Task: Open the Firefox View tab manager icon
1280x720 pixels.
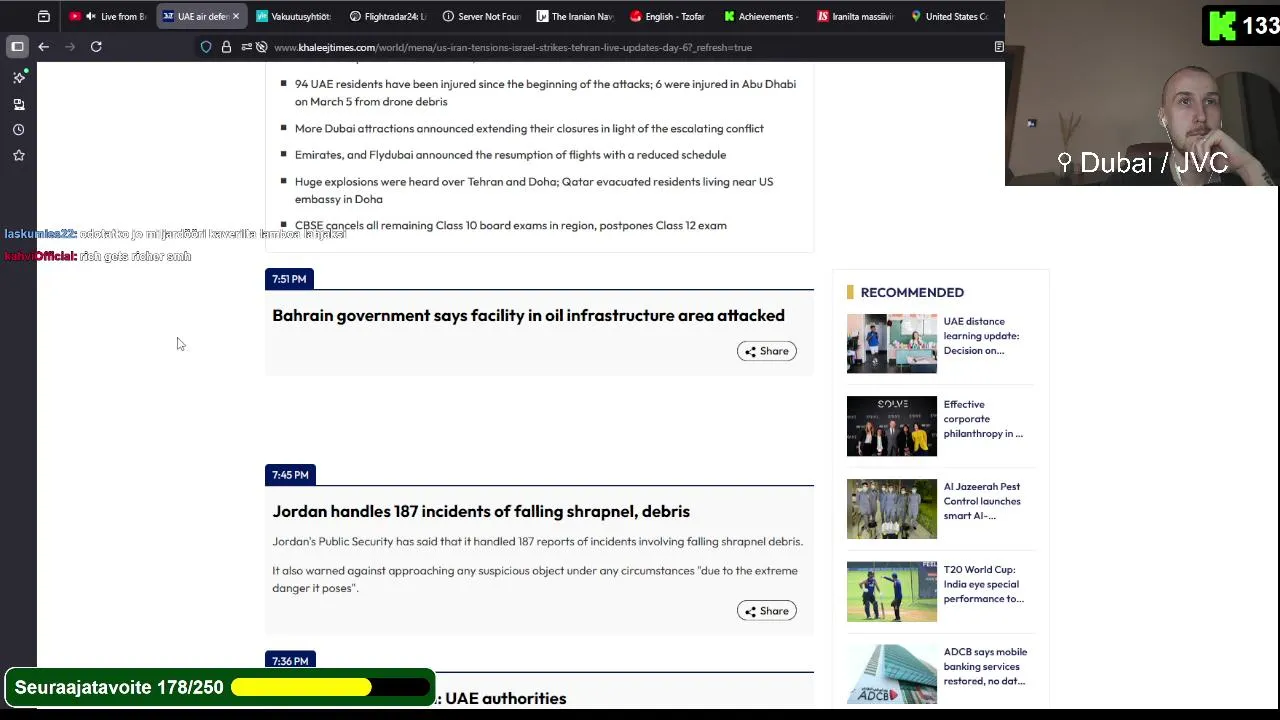Action: pos(43,16)
